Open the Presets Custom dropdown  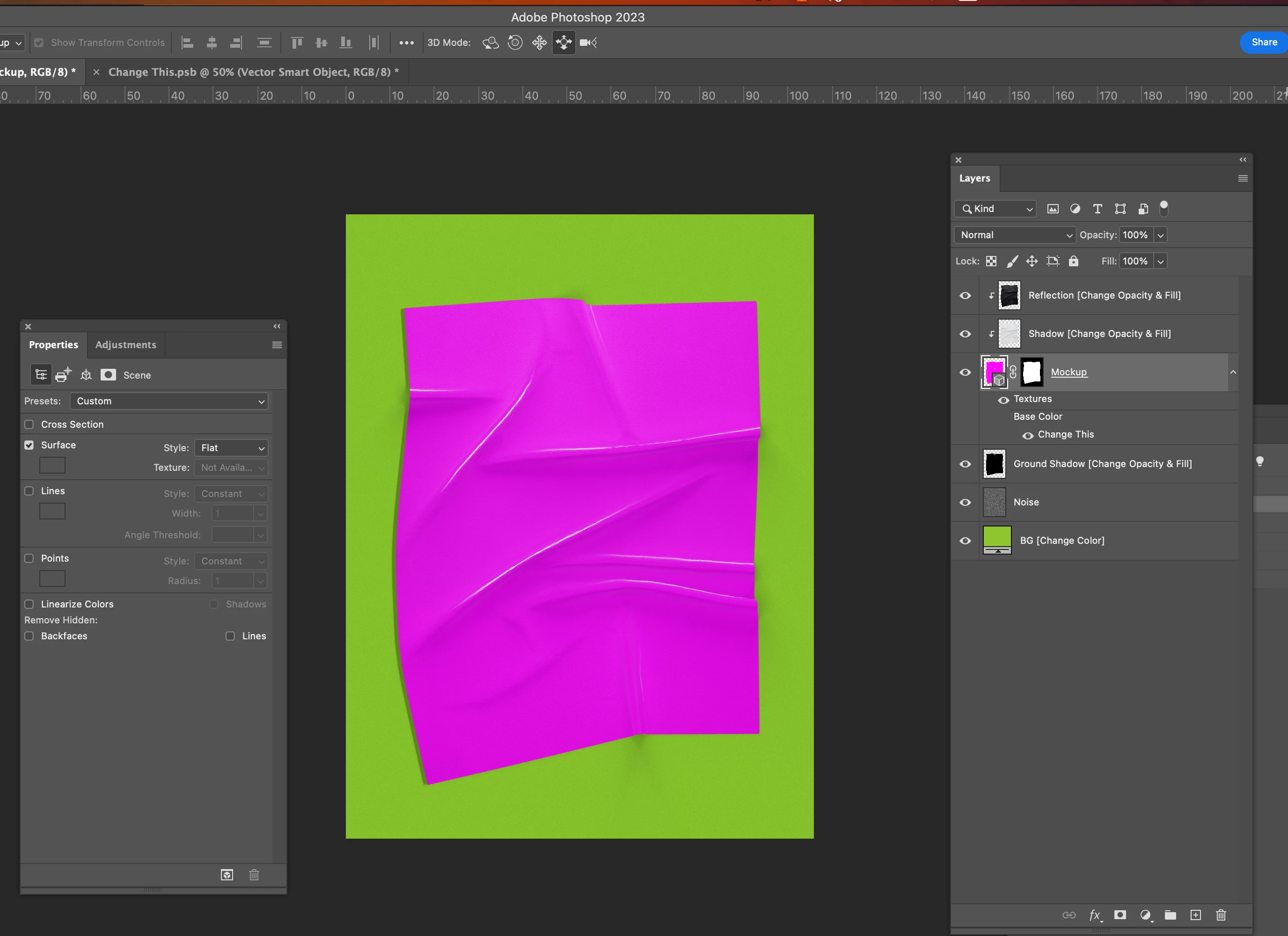coord(168,401)
